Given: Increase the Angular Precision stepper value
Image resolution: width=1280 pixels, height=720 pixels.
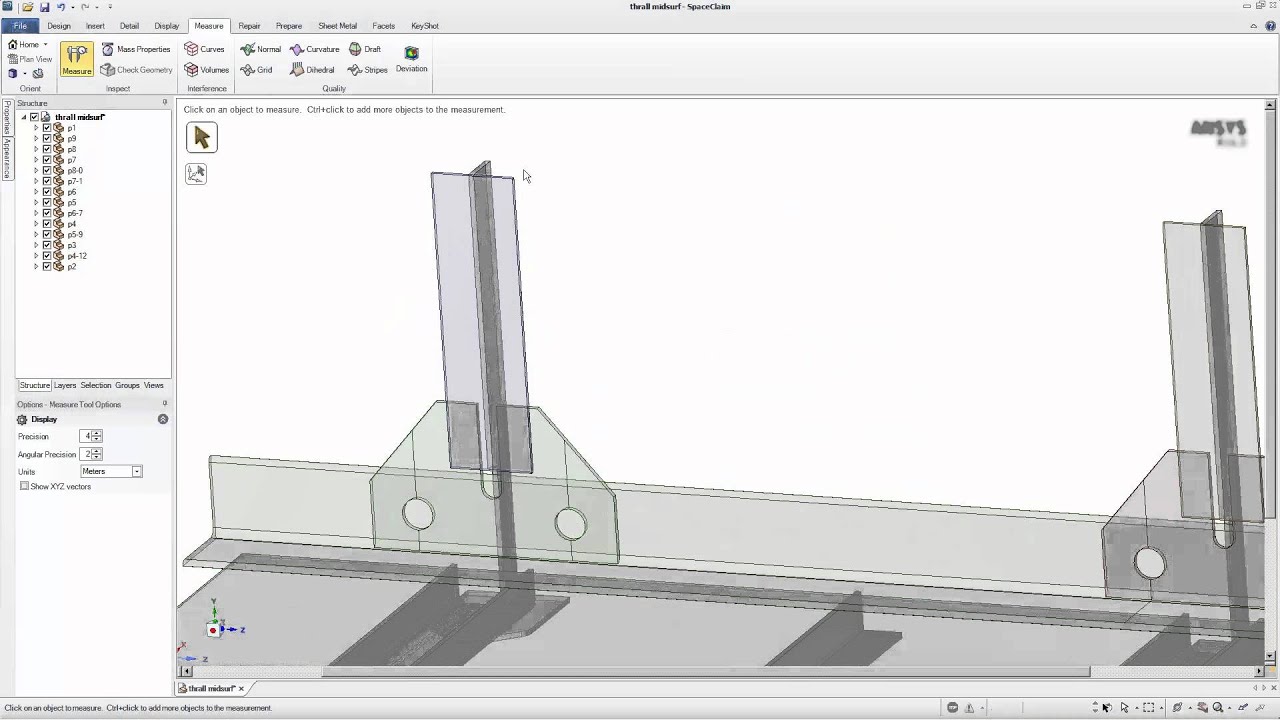Looking at the screenshot, I should tap(97, 452).
